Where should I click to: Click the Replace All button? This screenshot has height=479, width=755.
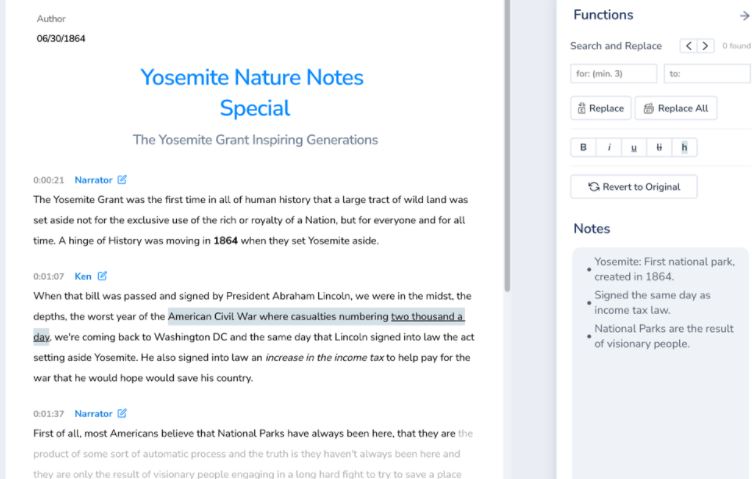676,108
